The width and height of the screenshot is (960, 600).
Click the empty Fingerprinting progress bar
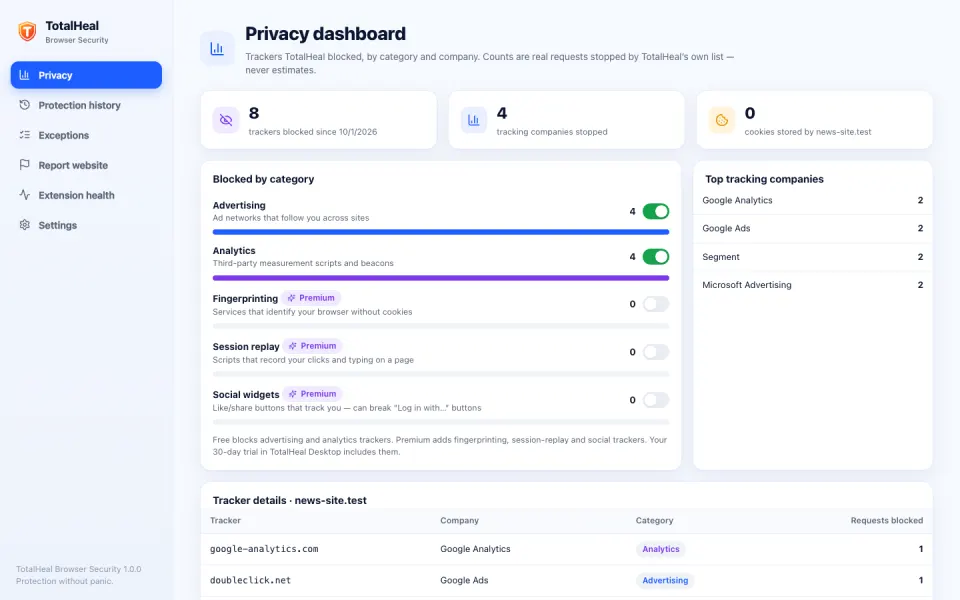441,326
